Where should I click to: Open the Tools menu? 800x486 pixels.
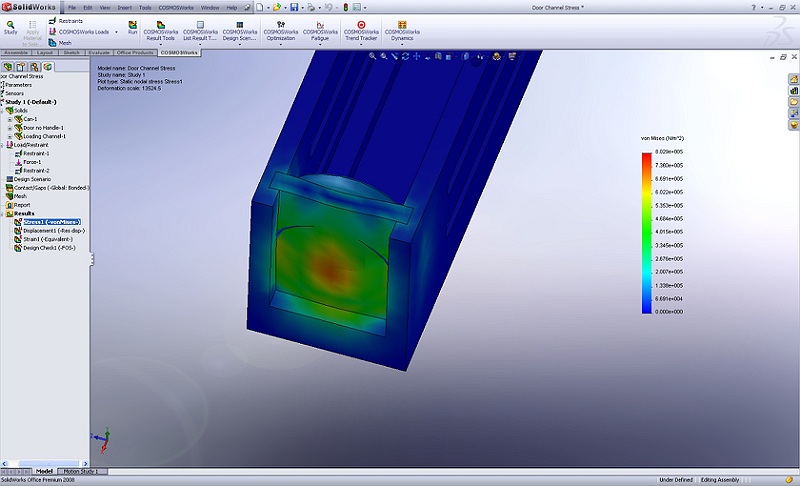click(x=145, y=7)
